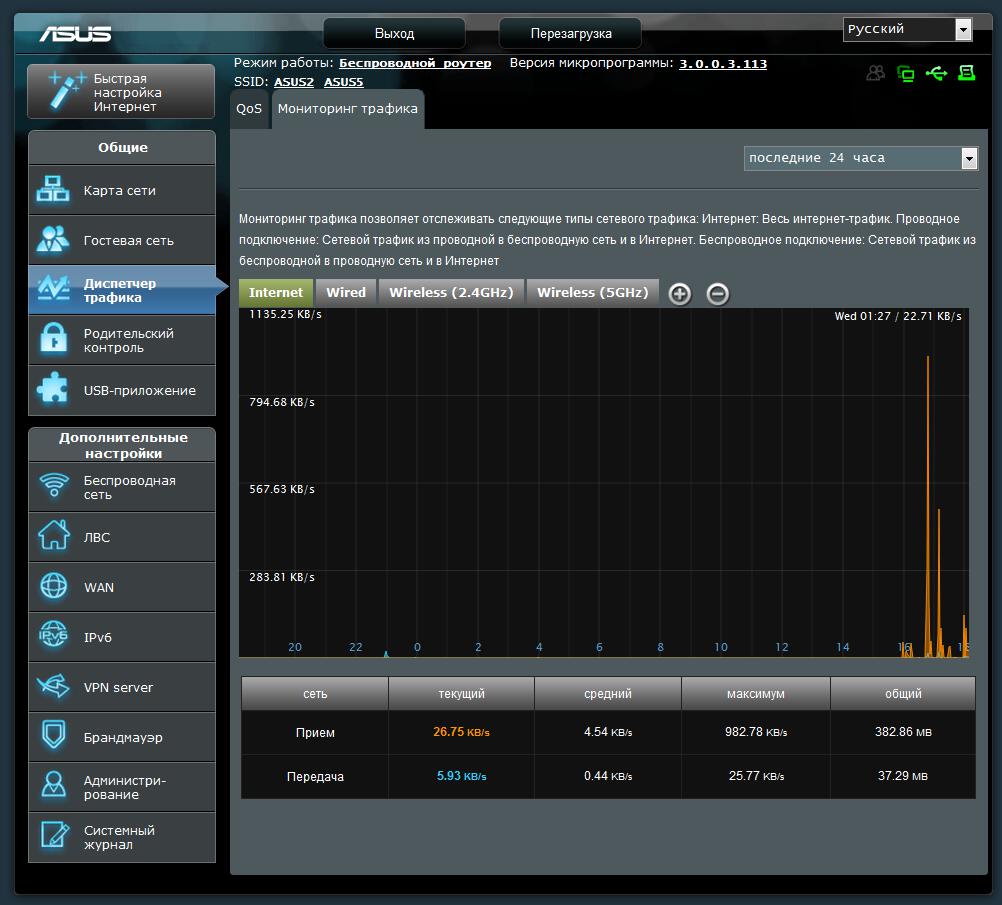The width and height of the screenshot is (1002, 905).
Task: Click the Administration user icon
Action: (54, 785)
